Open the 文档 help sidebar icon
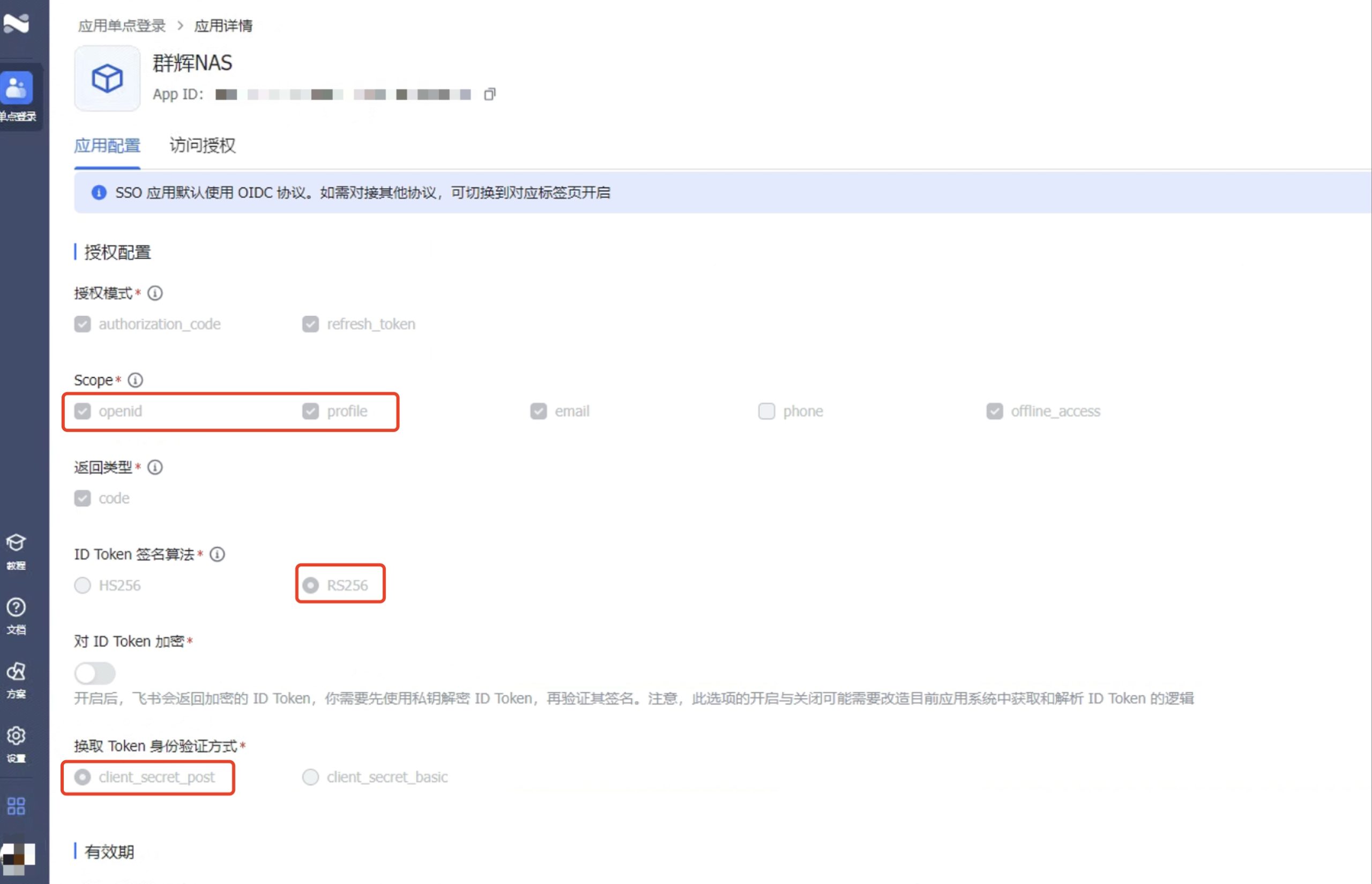 coord(16,616)
